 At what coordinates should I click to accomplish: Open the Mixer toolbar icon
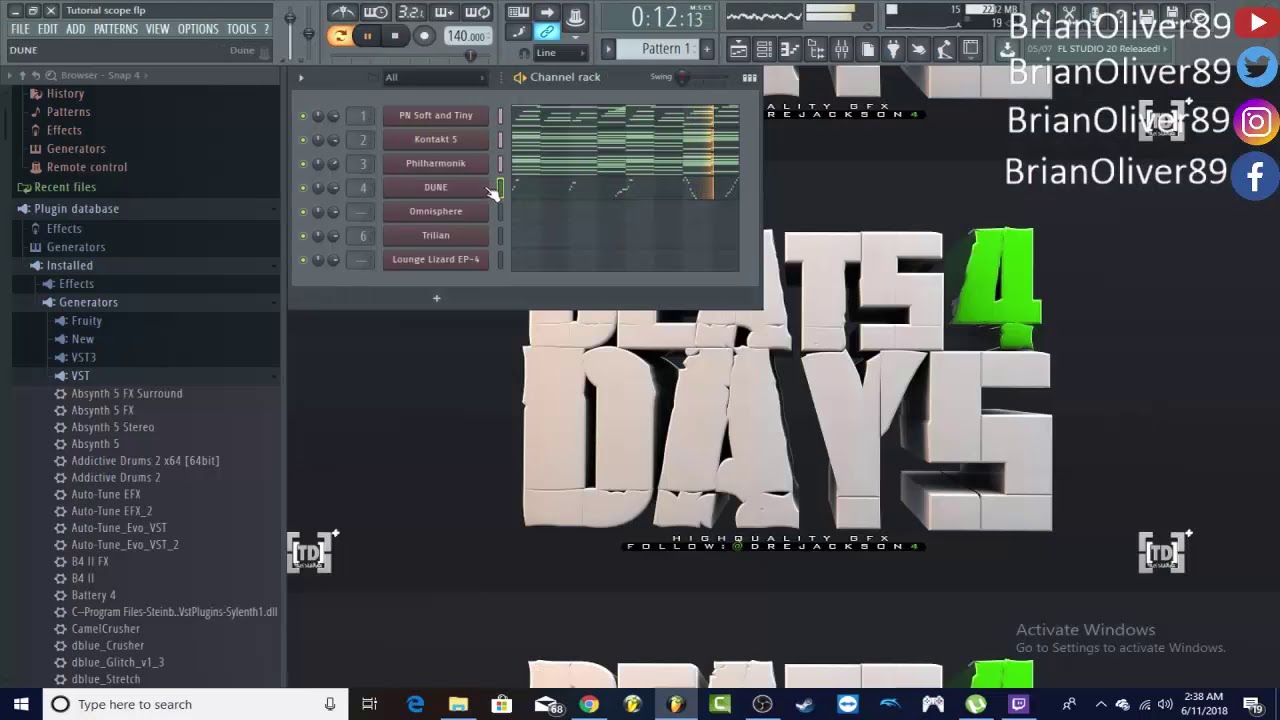coord(842,49)
